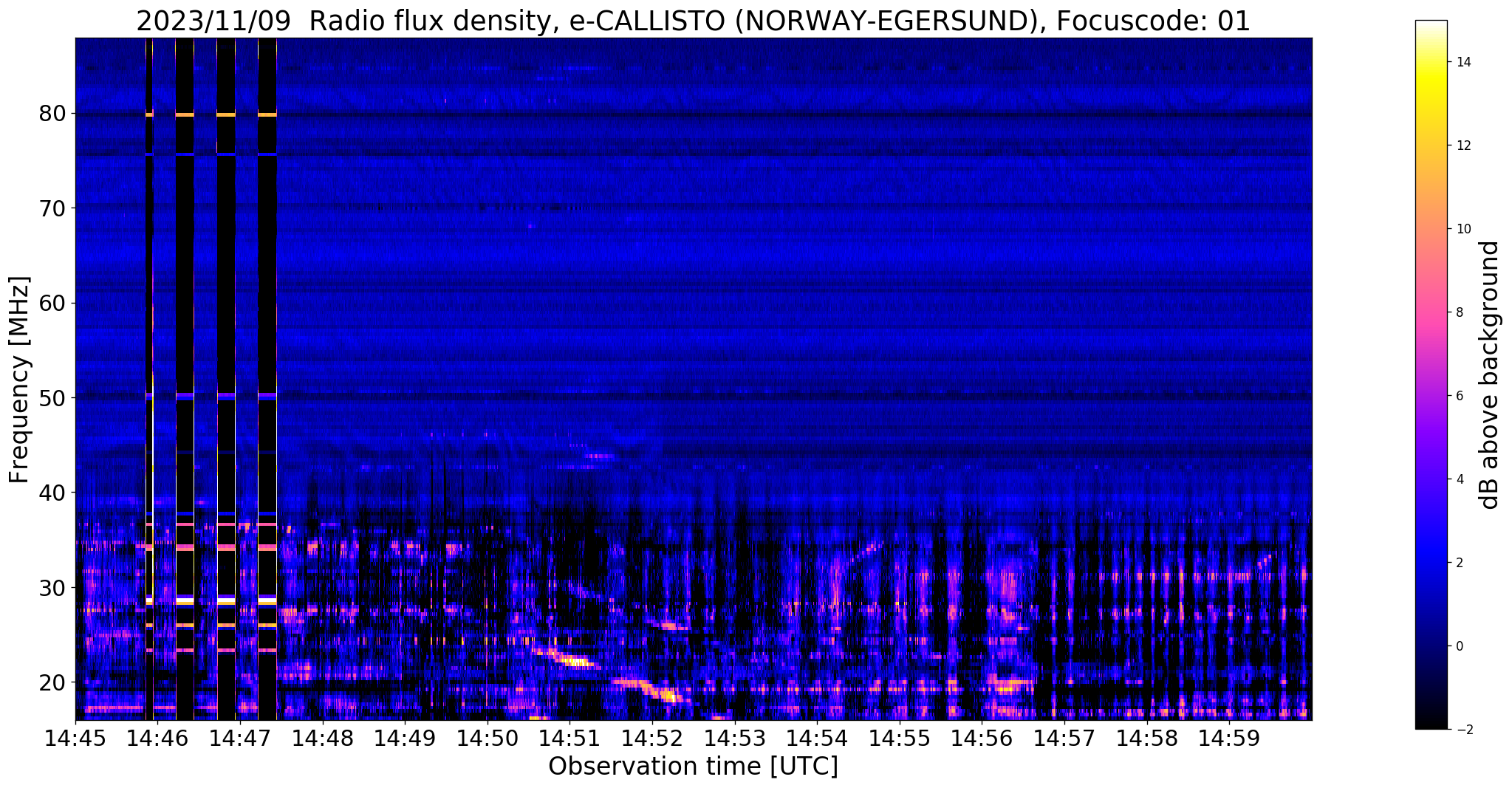
Task: Click the 14:56 time tick label
Action: point(982,738)
